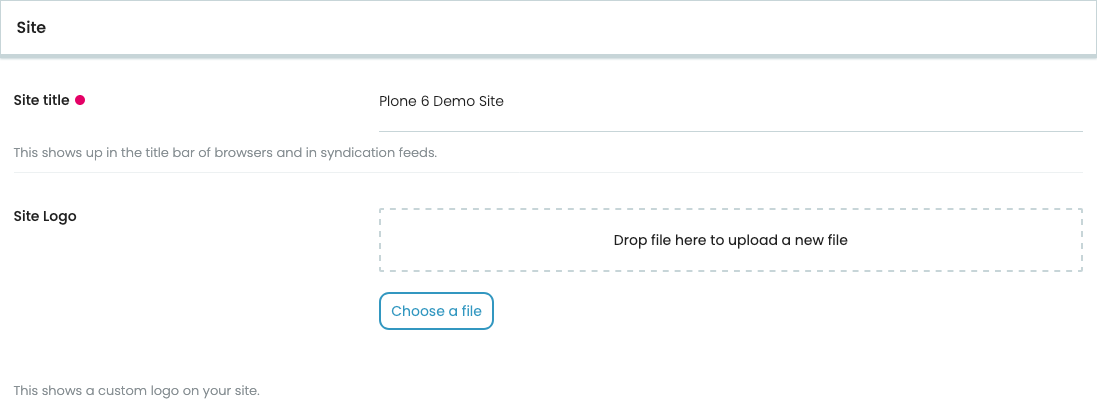Click the word 'Site' in the header

tap(31, 28)
